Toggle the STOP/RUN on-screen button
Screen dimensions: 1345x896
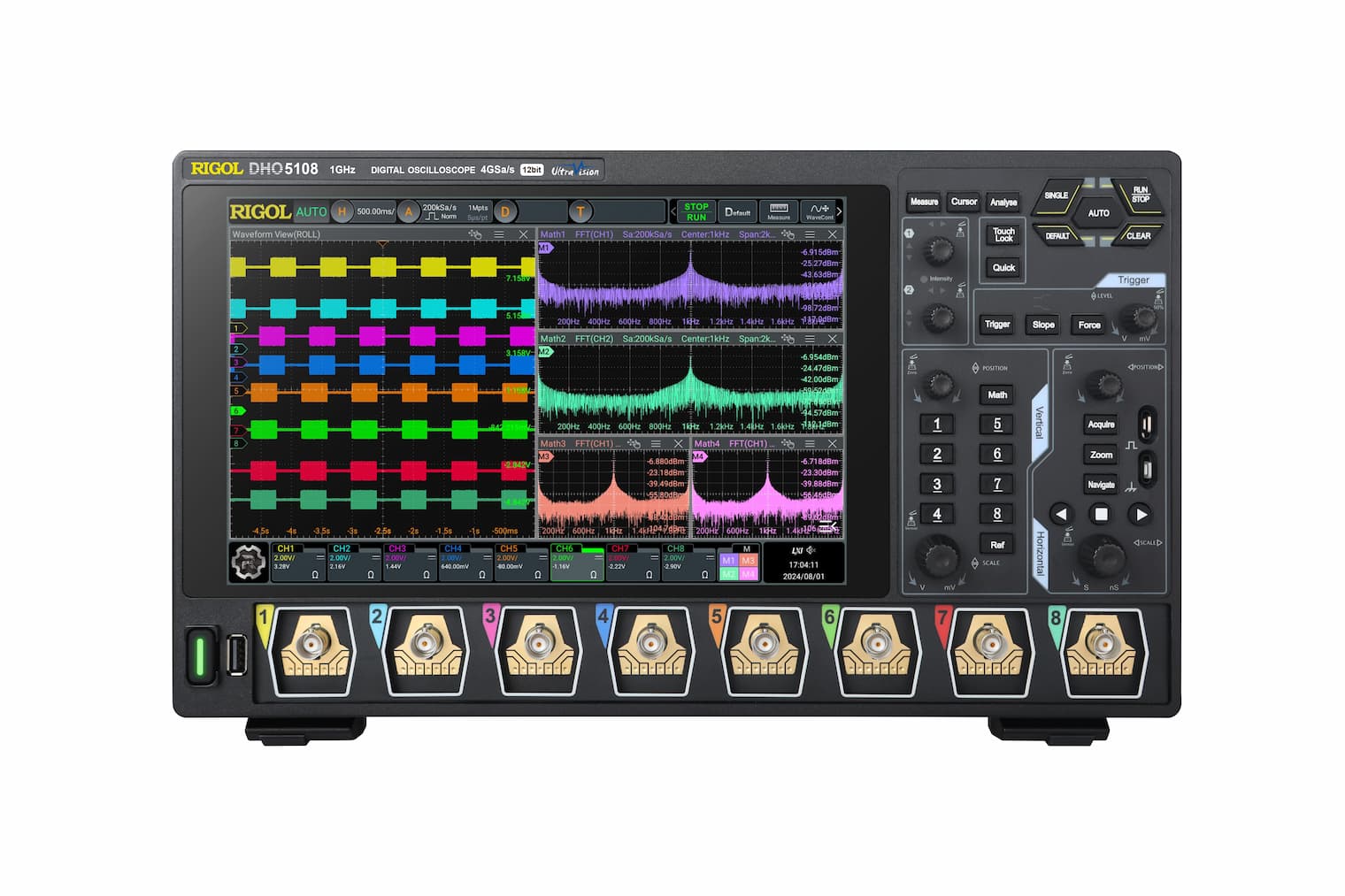[696, 212]
